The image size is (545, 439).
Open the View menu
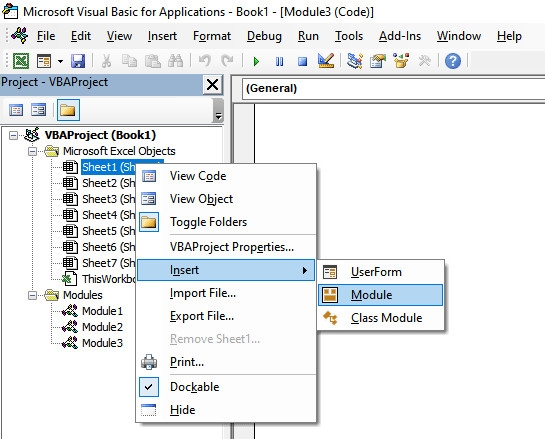pyautogui.click(x=119, y=36)
